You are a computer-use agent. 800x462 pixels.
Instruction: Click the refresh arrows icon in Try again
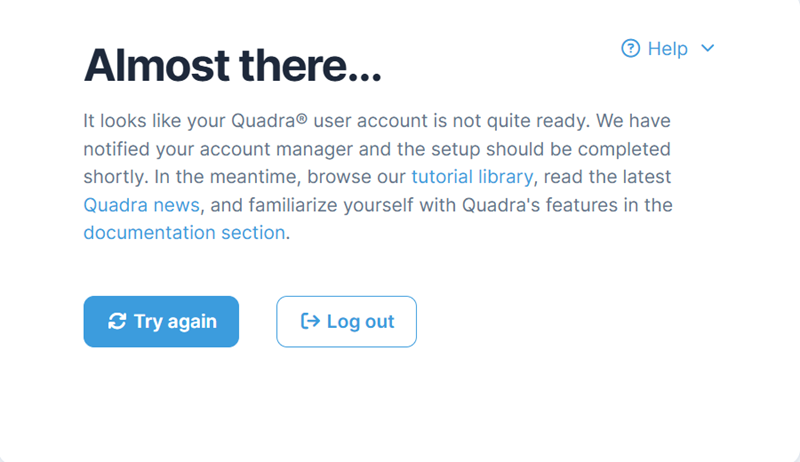(117, 321)
